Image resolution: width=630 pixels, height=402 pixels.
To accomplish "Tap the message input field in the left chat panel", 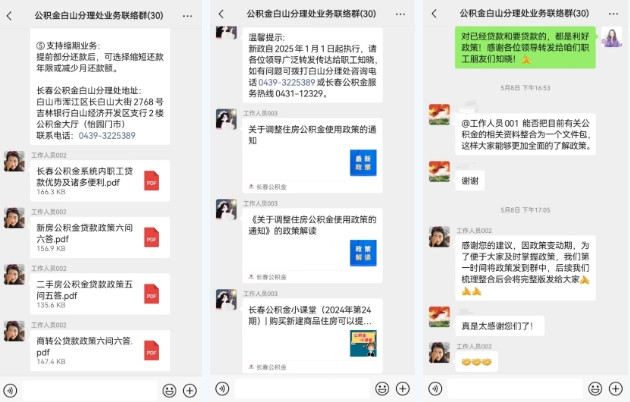I will click(x=90, y=390).
